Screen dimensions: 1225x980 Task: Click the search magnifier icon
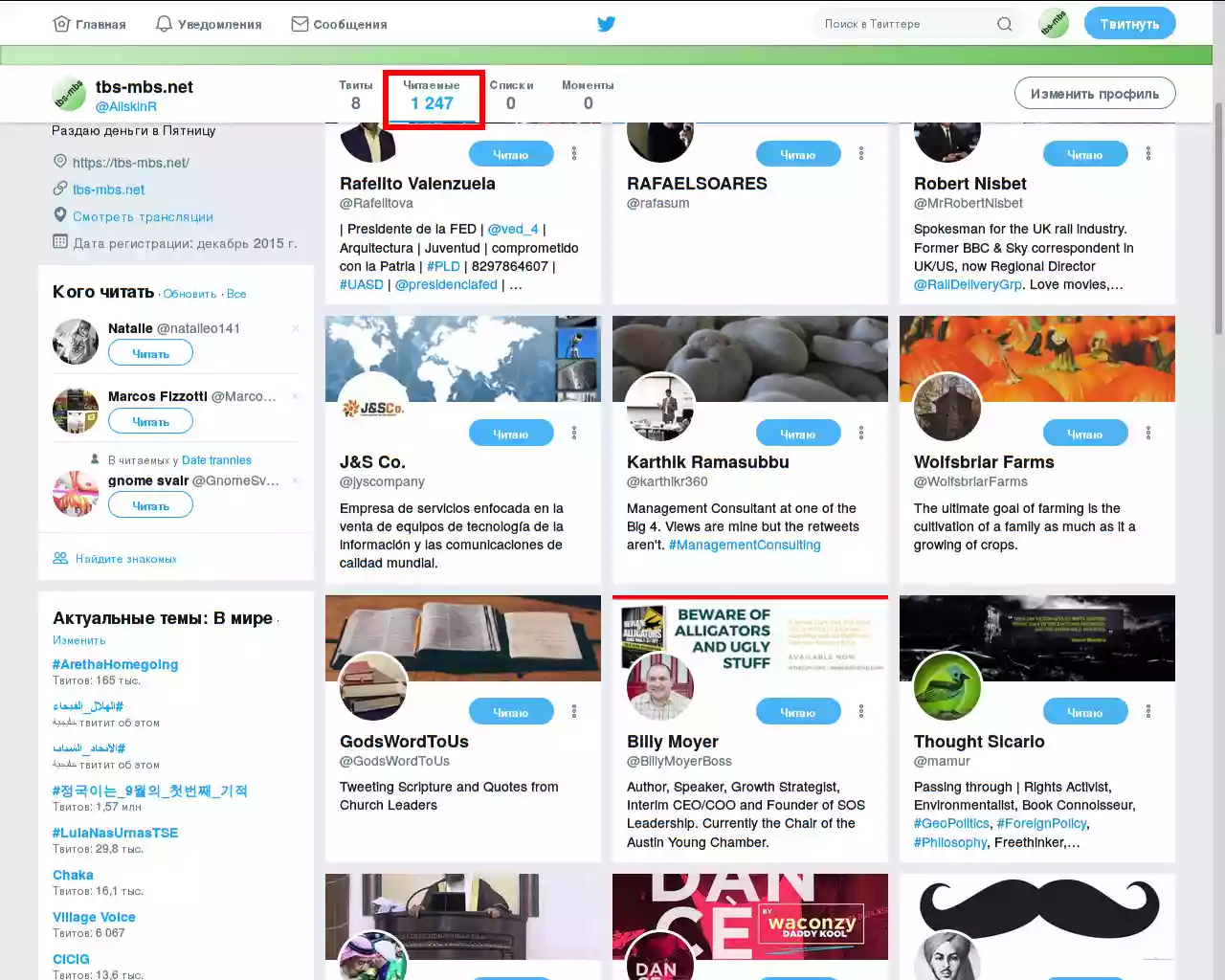pos(1004,24)
